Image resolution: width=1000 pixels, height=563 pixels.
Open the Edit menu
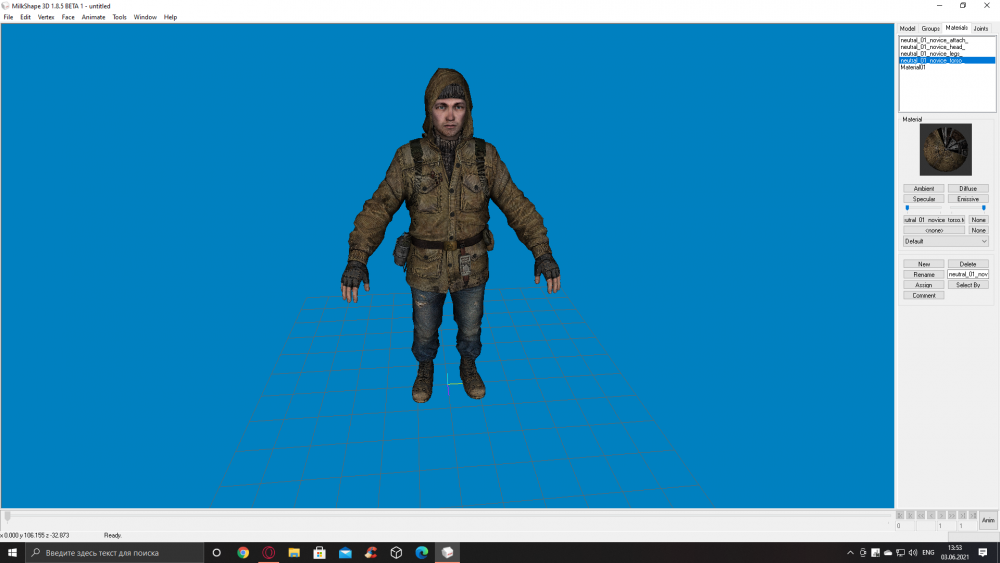tap(26, 17)
